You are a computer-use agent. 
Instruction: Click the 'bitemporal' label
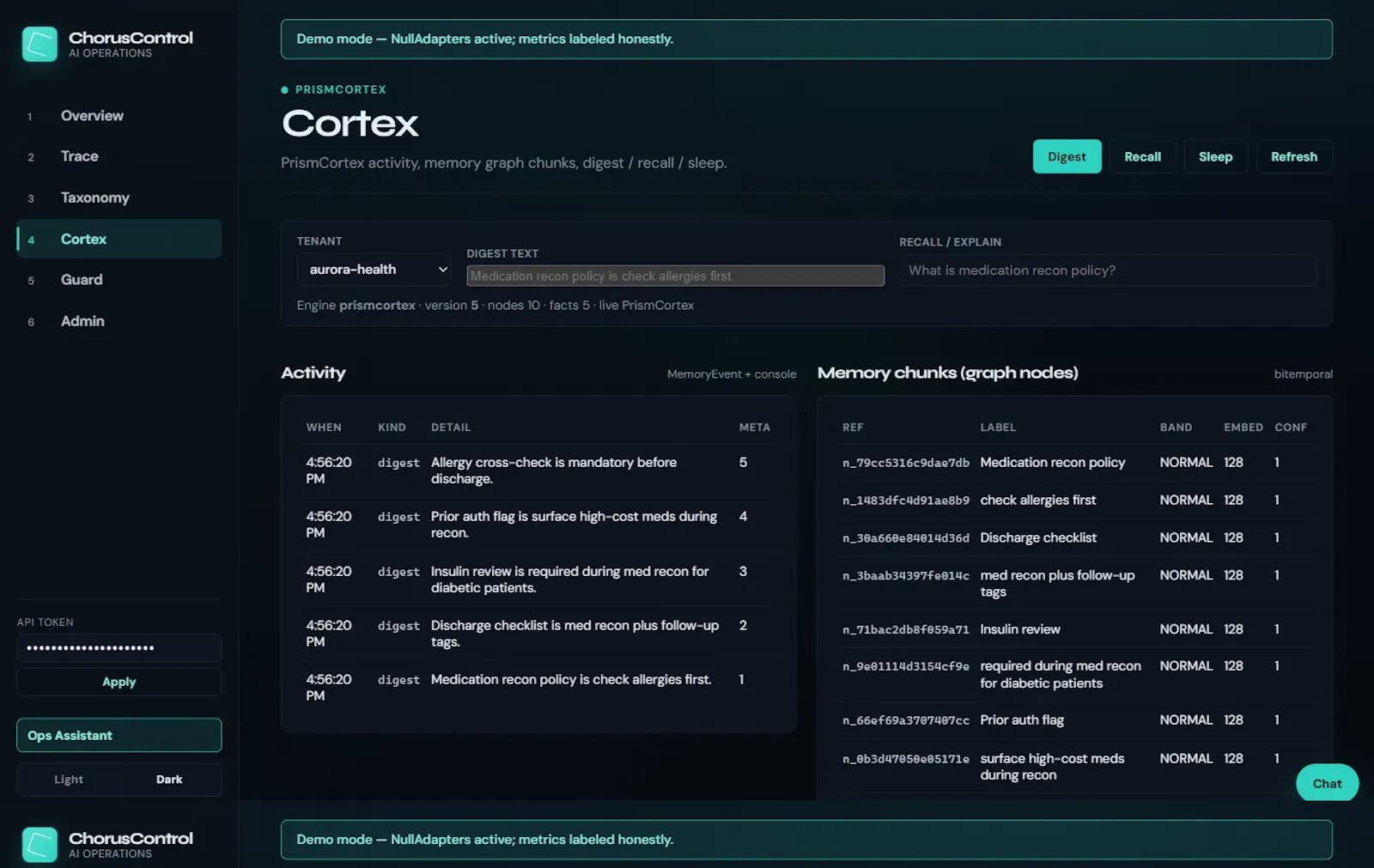(1303, 374)
